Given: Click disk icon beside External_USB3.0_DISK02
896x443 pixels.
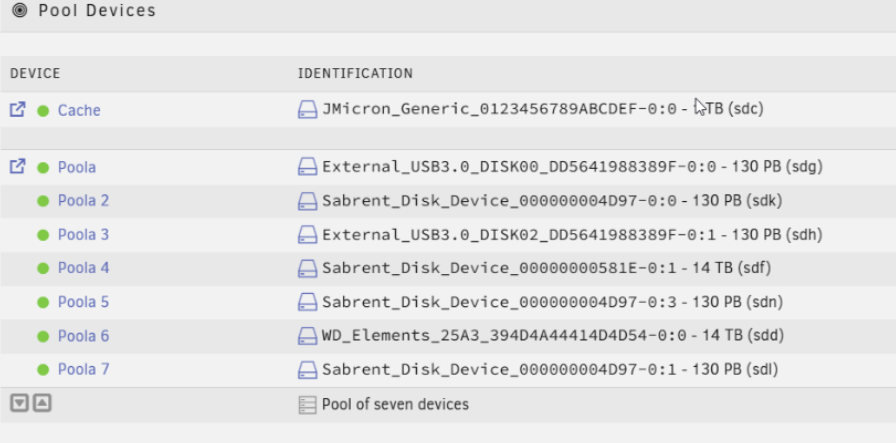Looking at the screenshot, I should pyautogui.click(x=307, y=234).
